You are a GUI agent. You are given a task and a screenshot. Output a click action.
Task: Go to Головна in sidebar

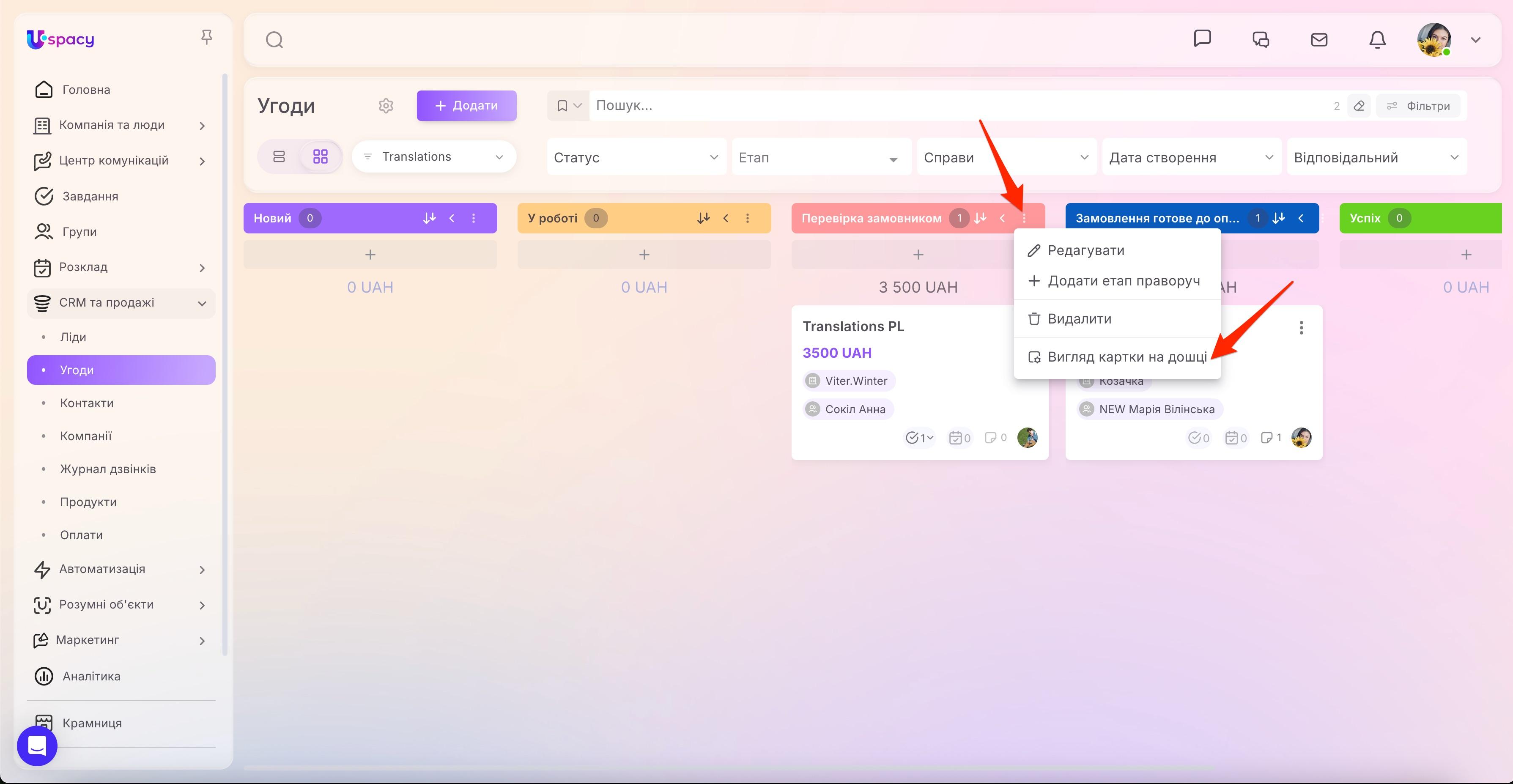[x=86, y=90]
